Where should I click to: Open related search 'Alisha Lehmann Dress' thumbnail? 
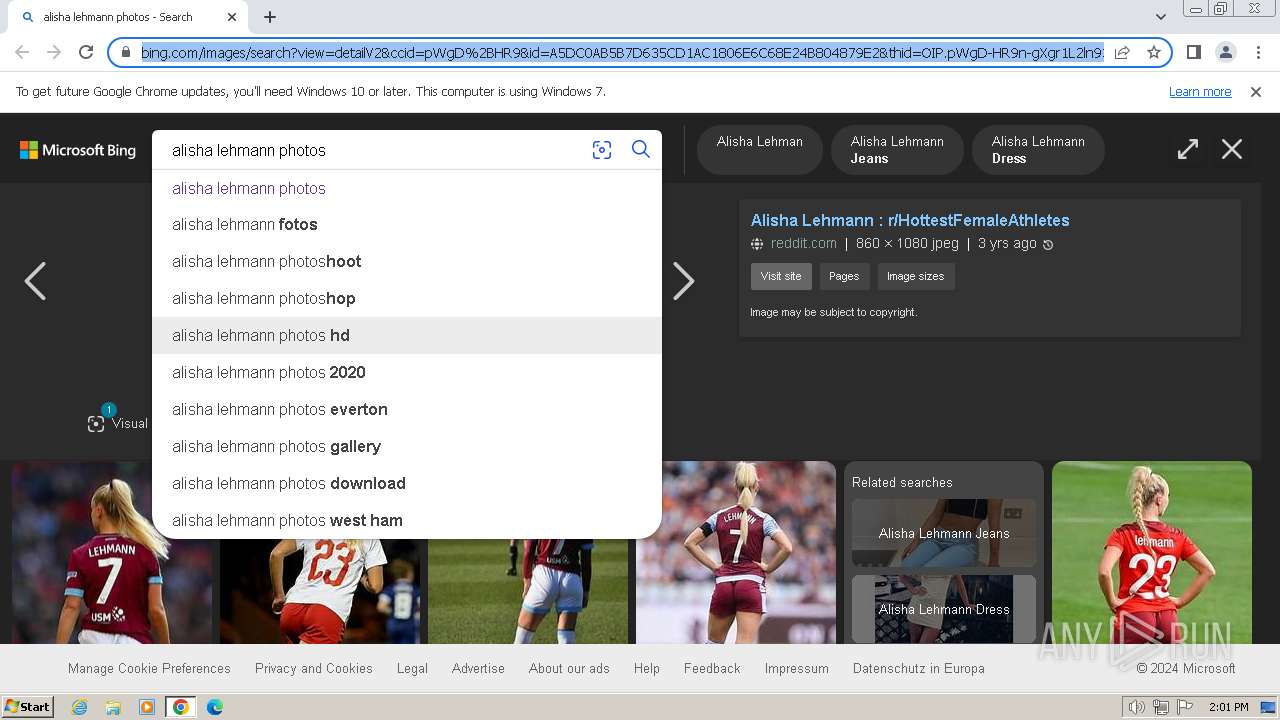pyautogui.click(x=944, y=609)
